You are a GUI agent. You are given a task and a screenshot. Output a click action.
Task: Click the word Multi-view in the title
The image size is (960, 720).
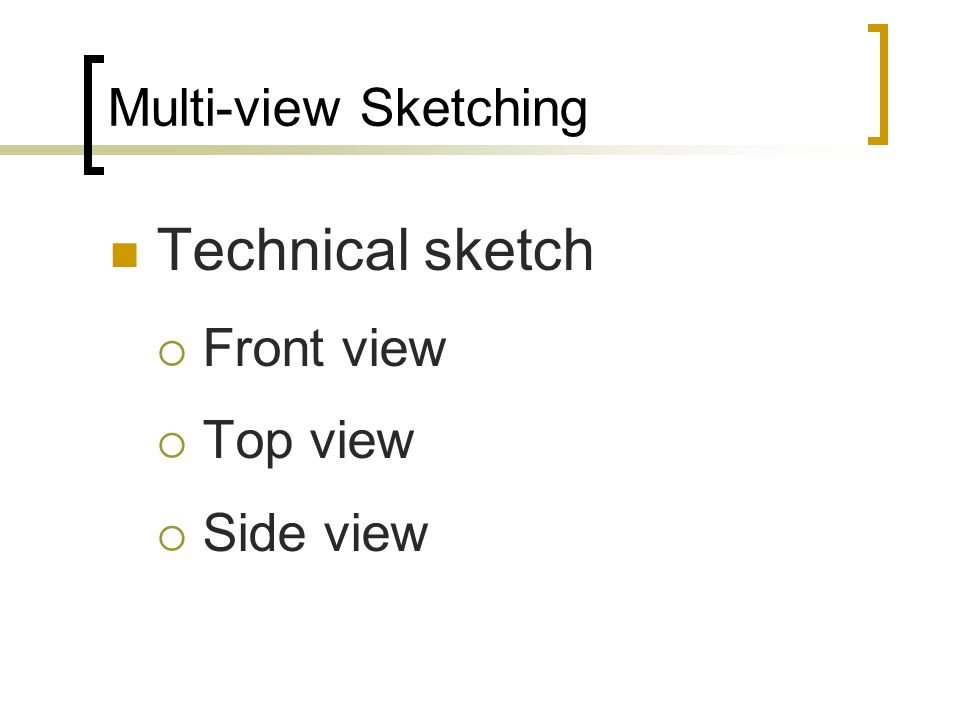point(223,108)
